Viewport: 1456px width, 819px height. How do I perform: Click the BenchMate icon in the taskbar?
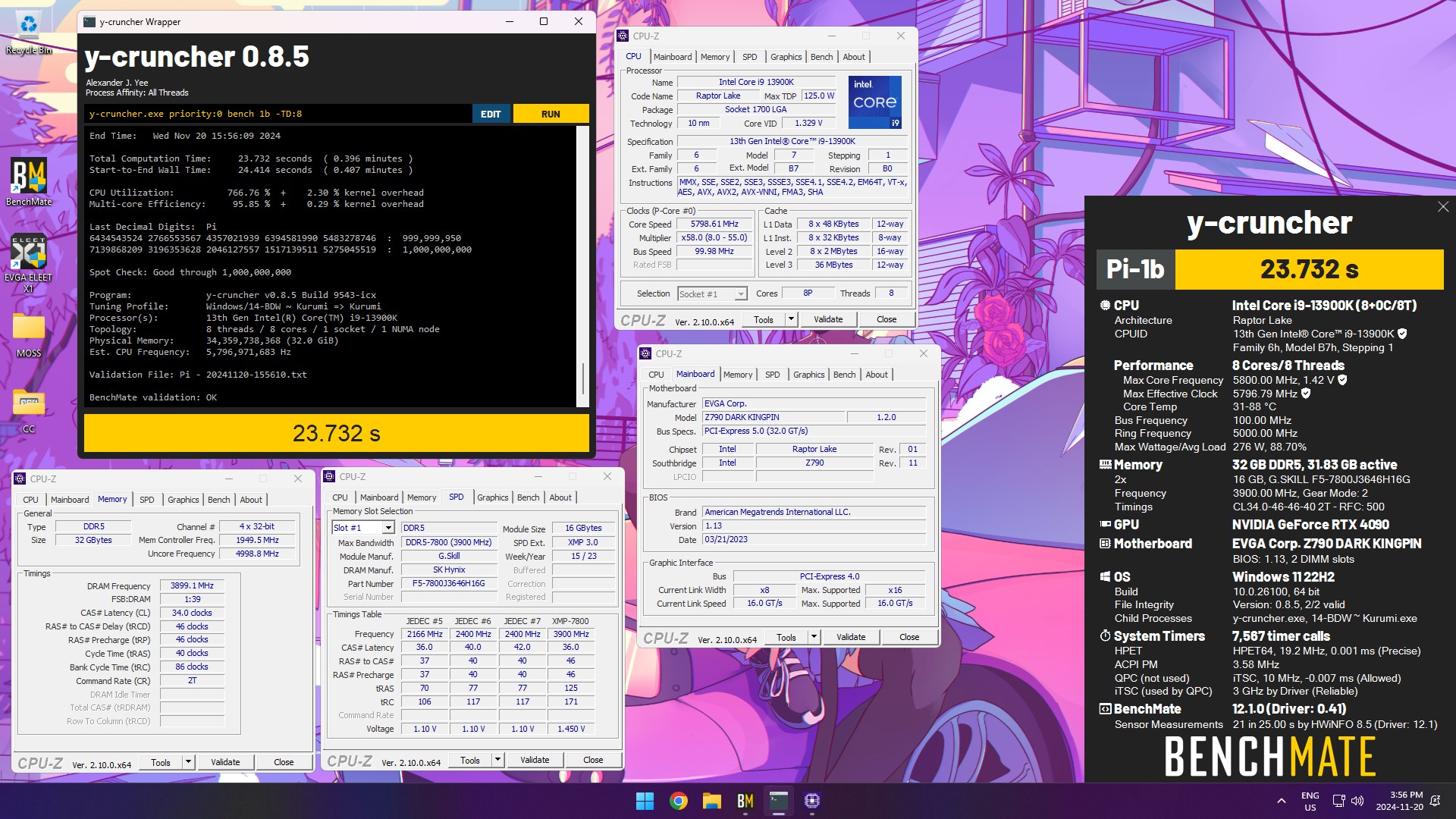[745, 801]
